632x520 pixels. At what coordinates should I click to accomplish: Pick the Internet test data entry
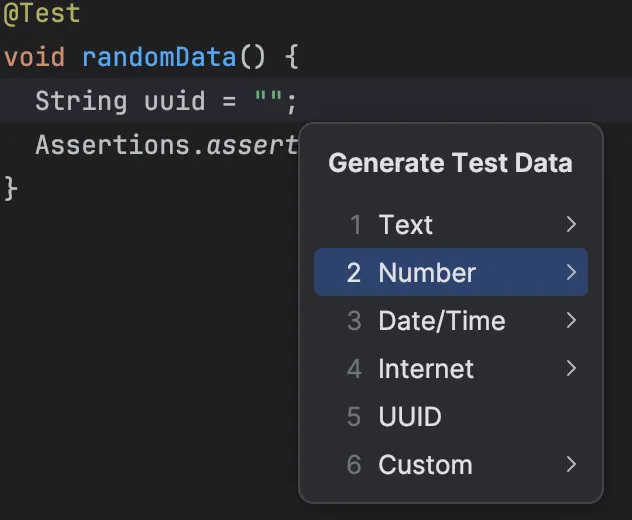click(x=425, y=369)
